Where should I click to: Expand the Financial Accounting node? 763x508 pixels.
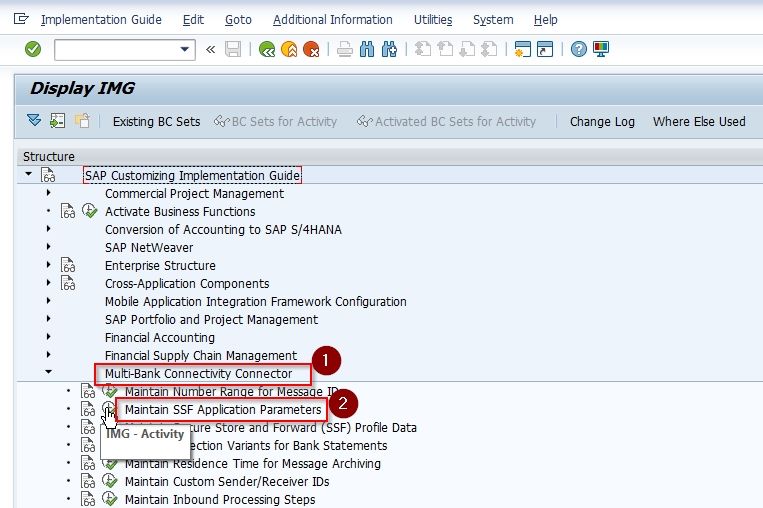pos(48,337)
